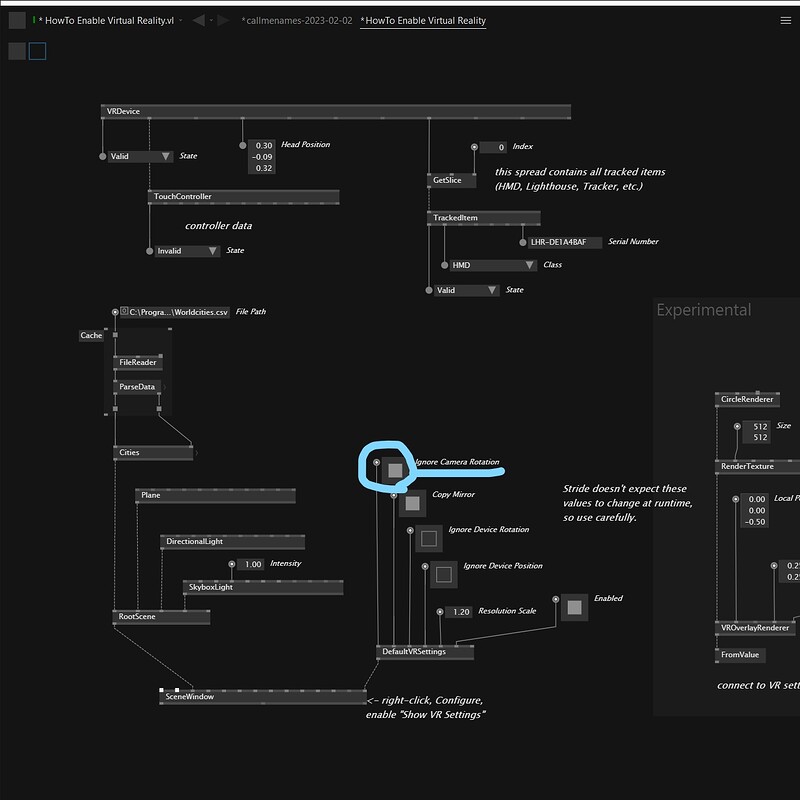Viewport: 800px width, 800px height.
Task: Click the 'controller data' comment
Action: 218,226
